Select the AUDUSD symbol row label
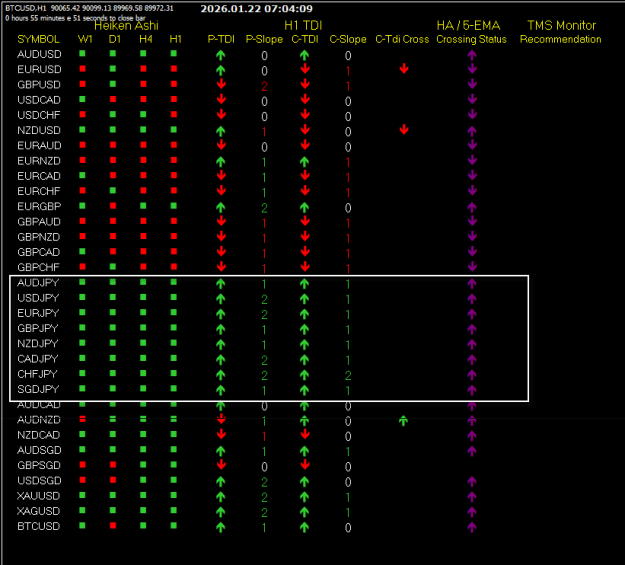 39,54
